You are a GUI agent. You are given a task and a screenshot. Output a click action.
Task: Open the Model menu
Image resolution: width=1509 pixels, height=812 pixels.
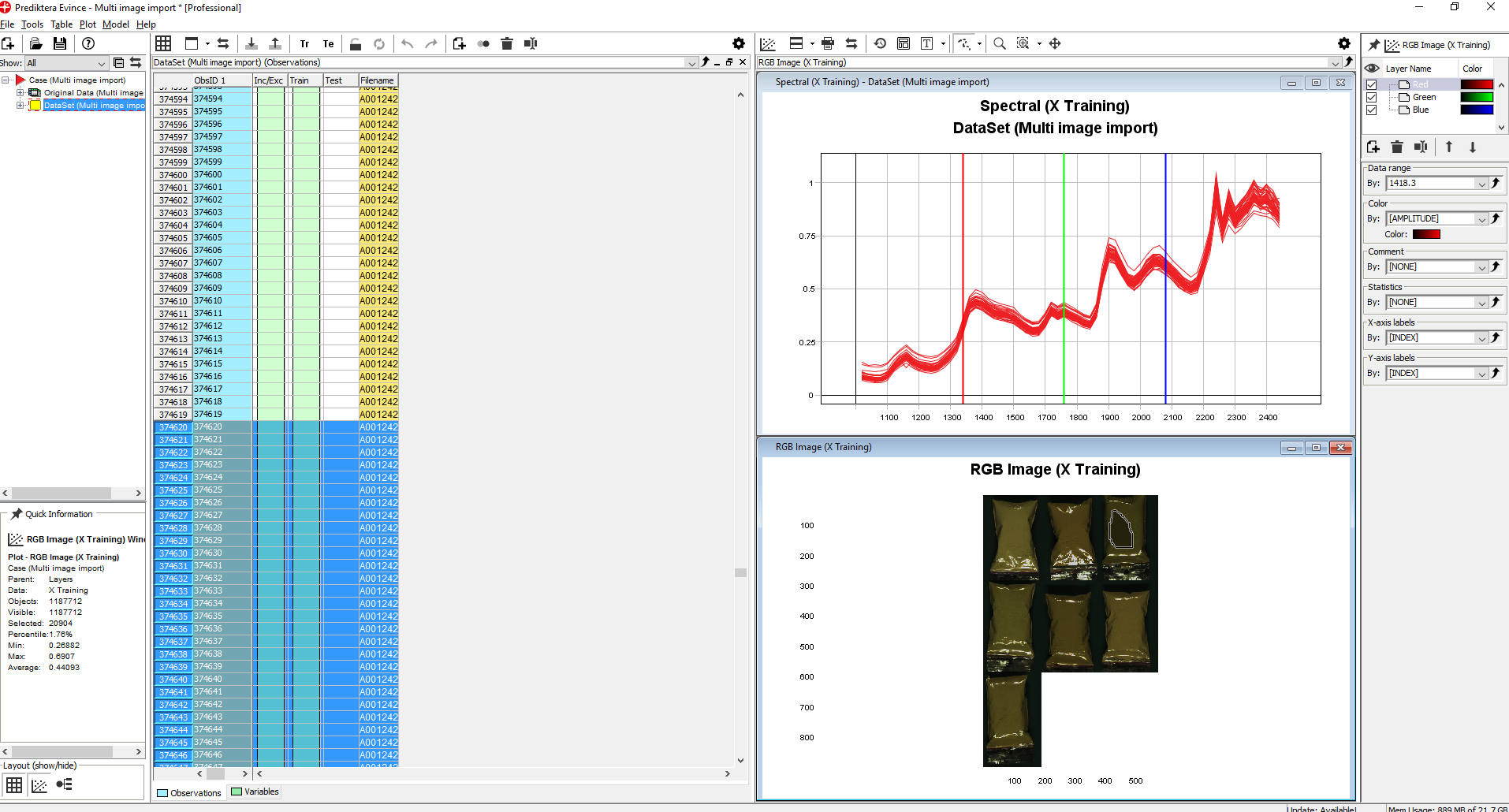115,24
